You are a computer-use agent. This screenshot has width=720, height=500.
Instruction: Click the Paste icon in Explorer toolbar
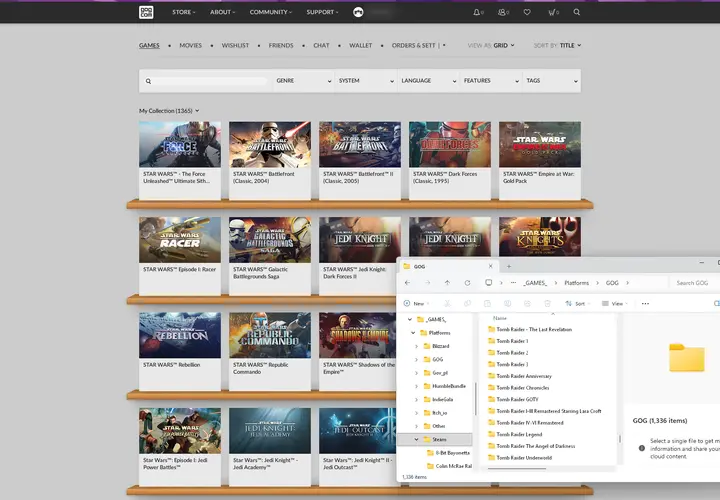(x=487, y=303)
